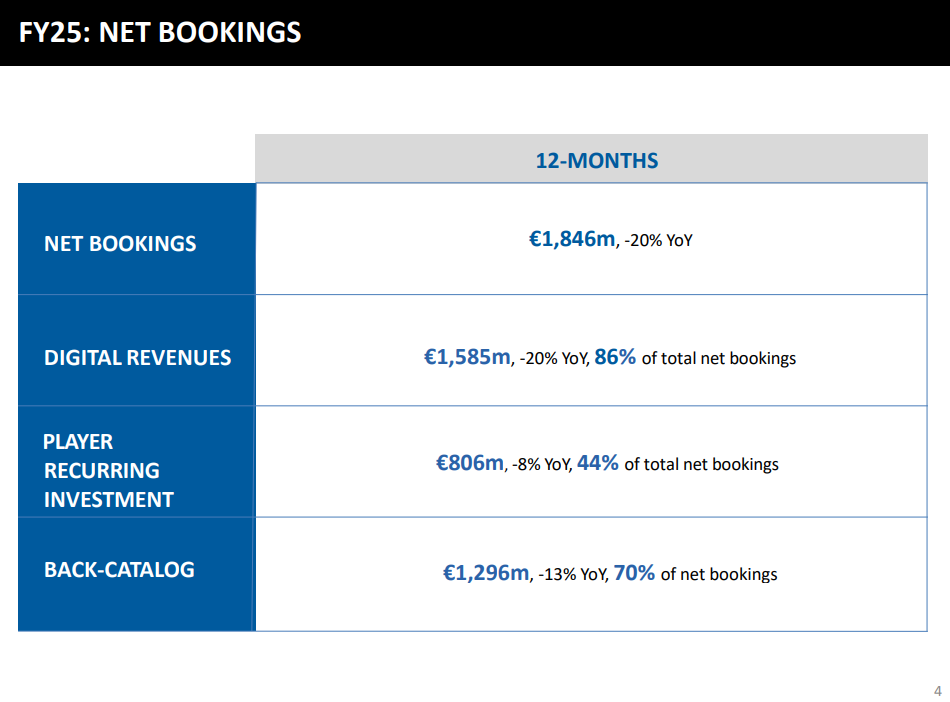
Task: Click the 70% share figure
Action: tap(634, 573)
